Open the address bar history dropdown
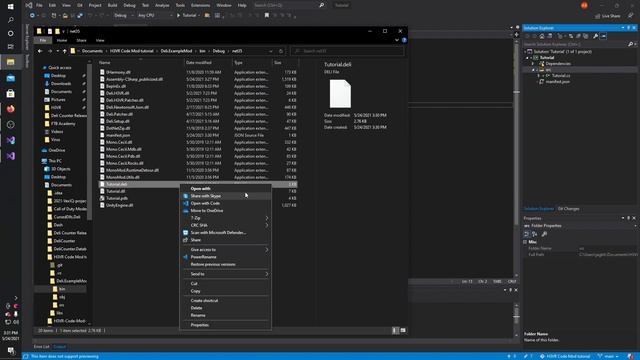 click(271, 51)
